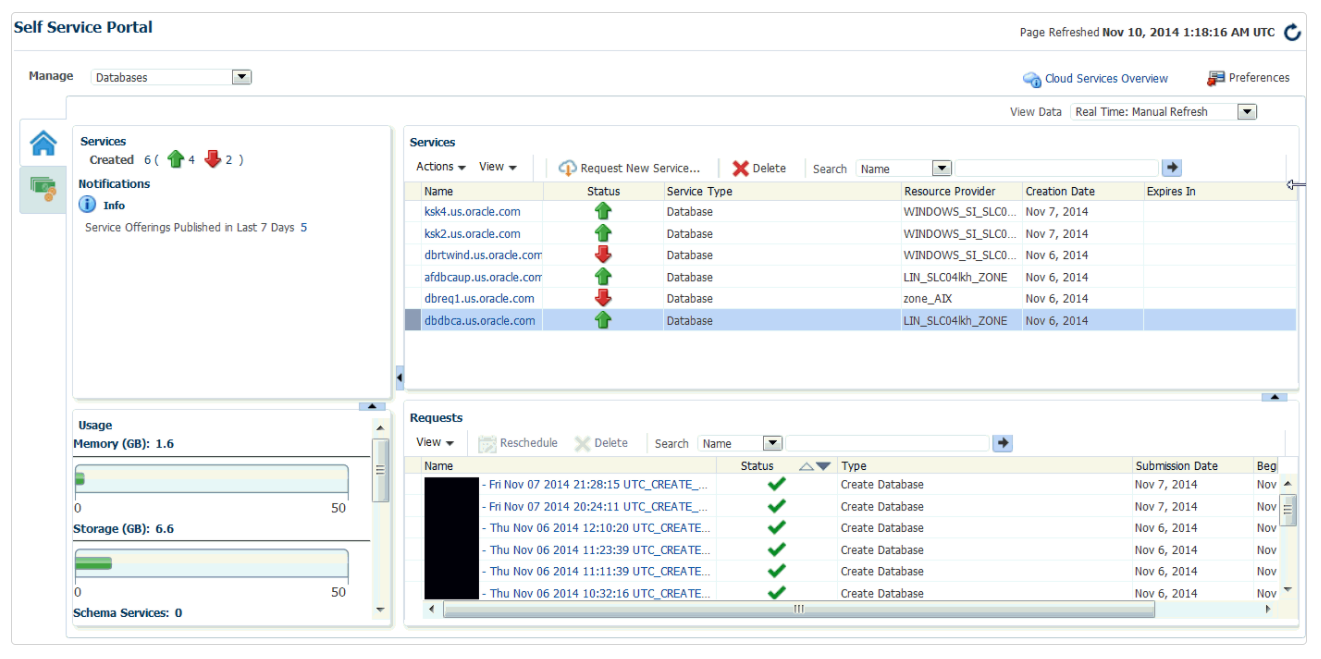Run the Requests search with the arrow icon
The width and height of the screenshot is (1321, 659).
point(1001,442)
